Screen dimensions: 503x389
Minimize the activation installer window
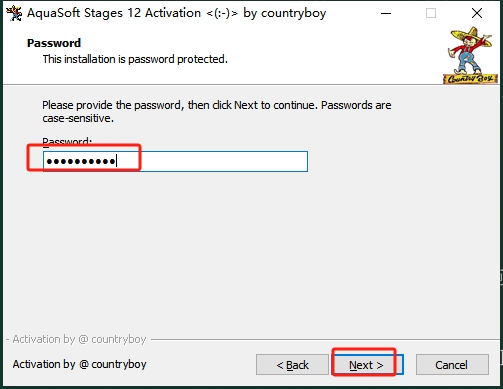coord(386,13)
